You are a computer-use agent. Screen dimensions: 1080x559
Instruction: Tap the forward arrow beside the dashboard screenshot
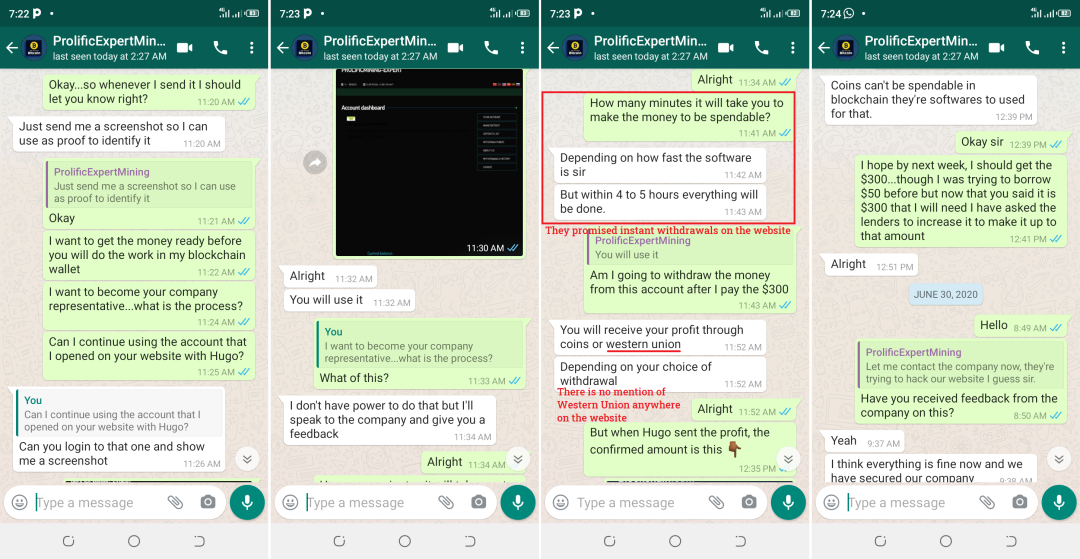pyautogui.click(x=315, y=162)
